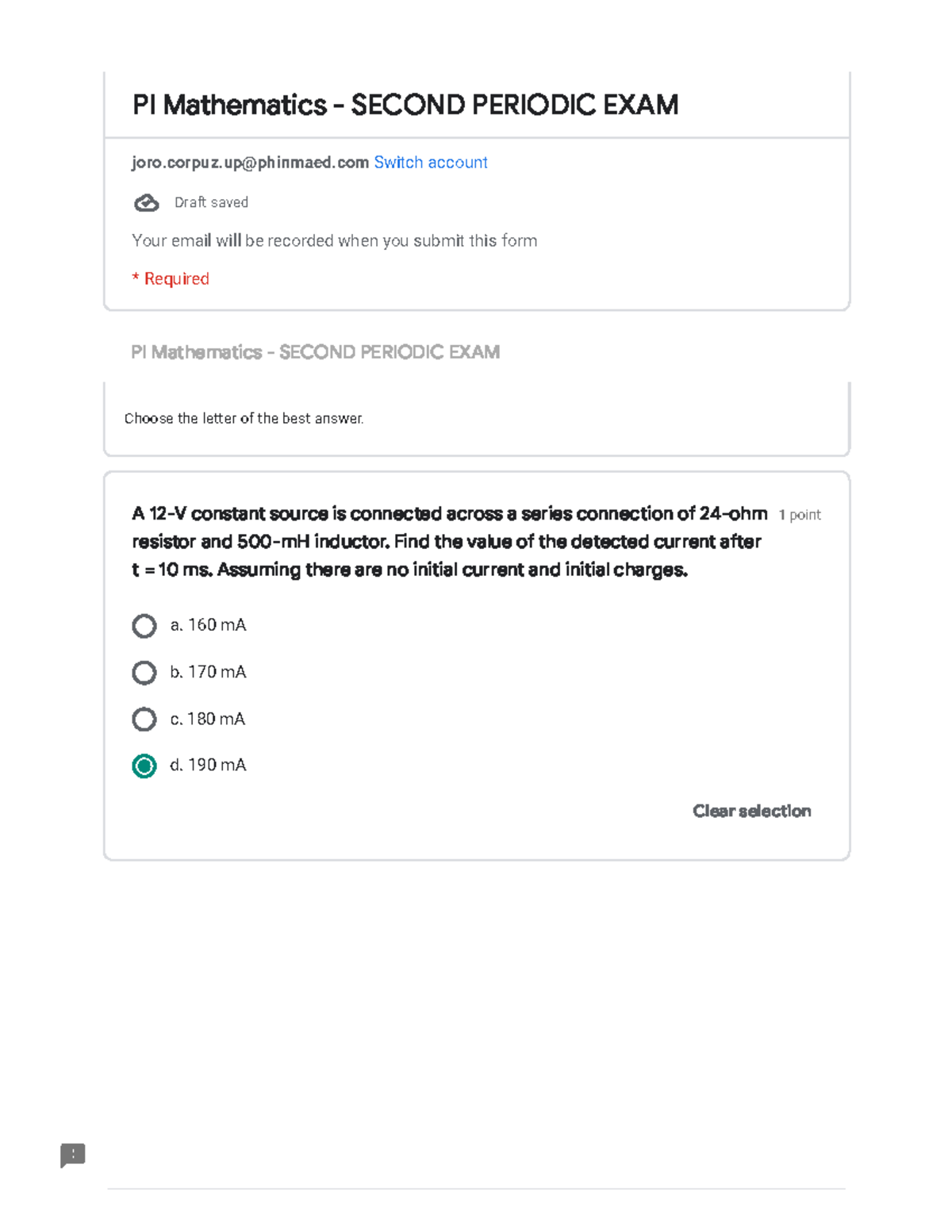Click the gray section header PI Mathematics
Viewport: 952px width, 1232px height.
tap(315, 352)
